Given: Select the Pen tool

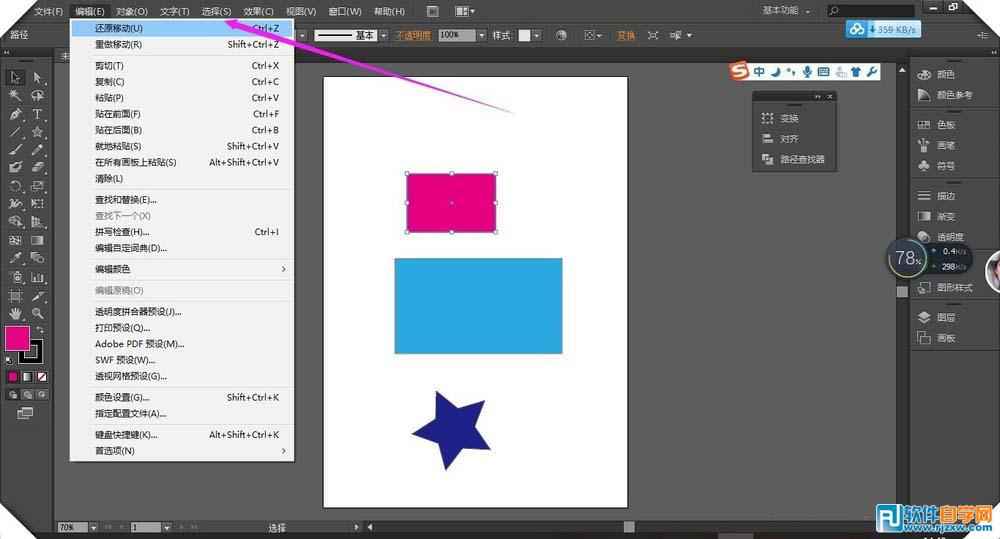Looking at the screenshot, I should 15,114.
